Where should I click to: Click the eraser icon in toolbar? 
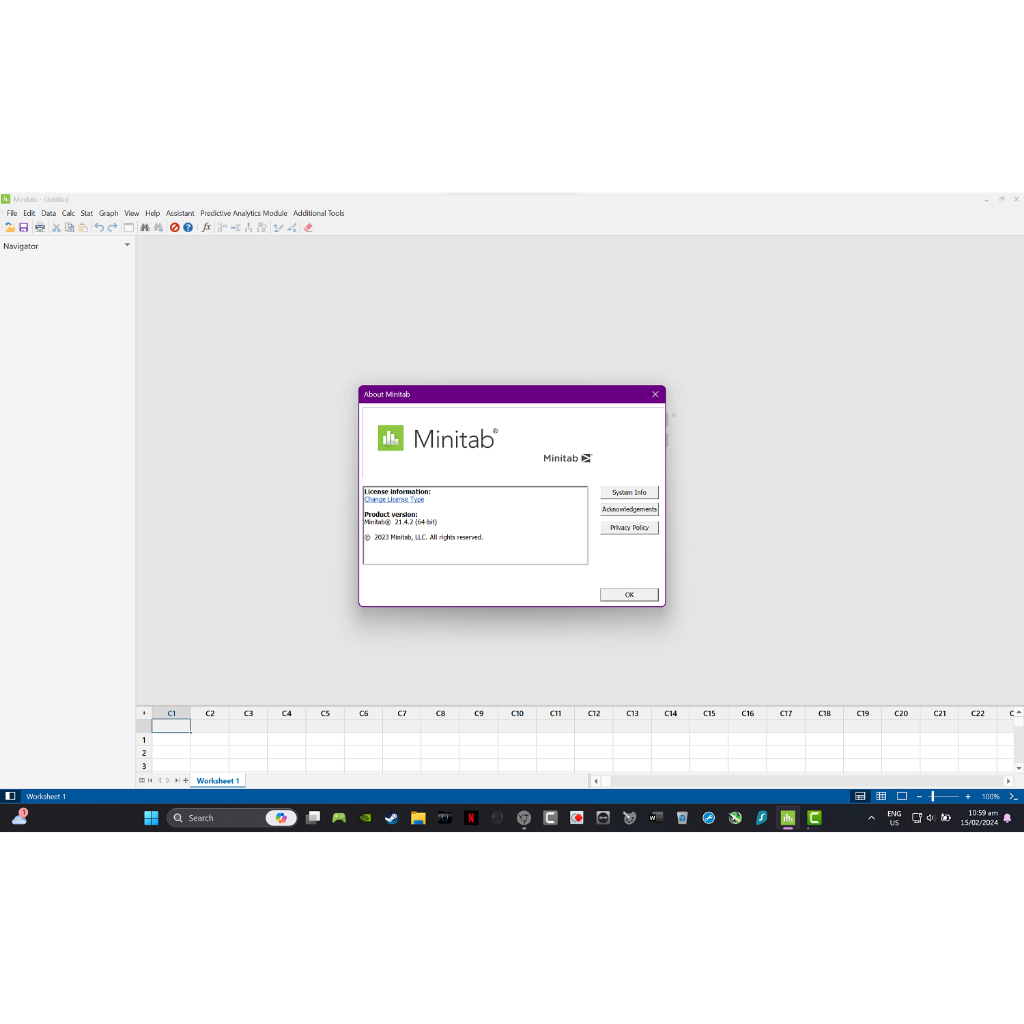coord(308,228)
